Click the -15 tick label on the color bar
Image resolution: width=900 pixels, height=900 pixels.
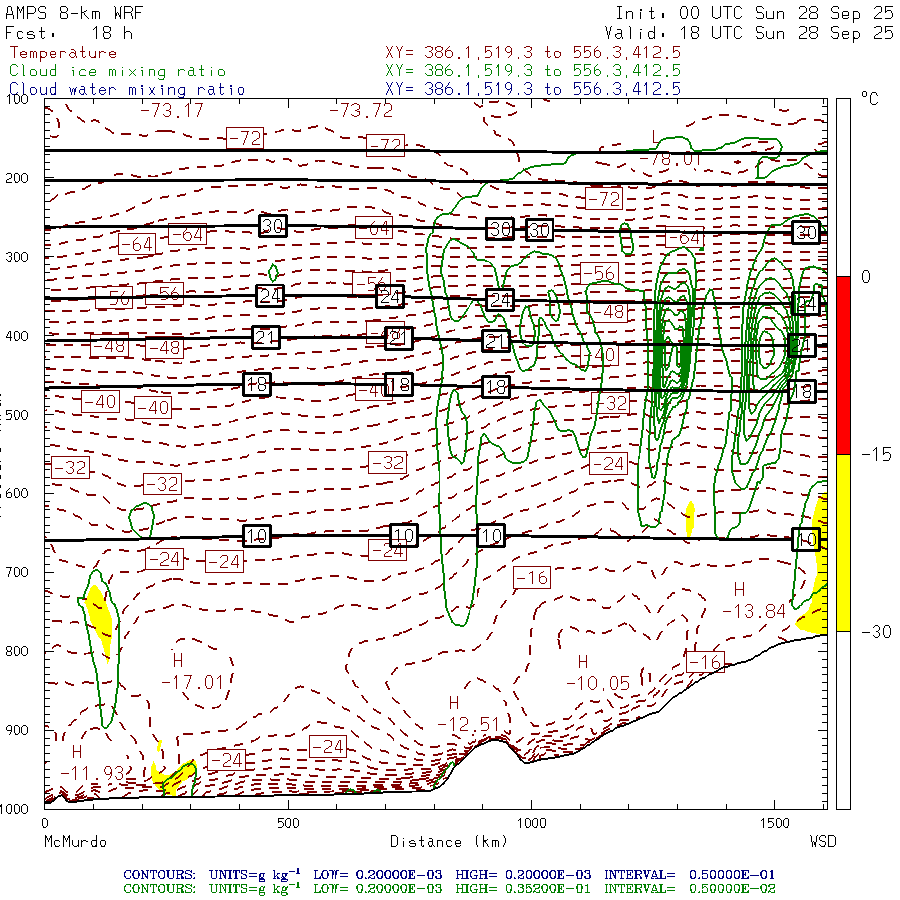(x=876, y=455)
